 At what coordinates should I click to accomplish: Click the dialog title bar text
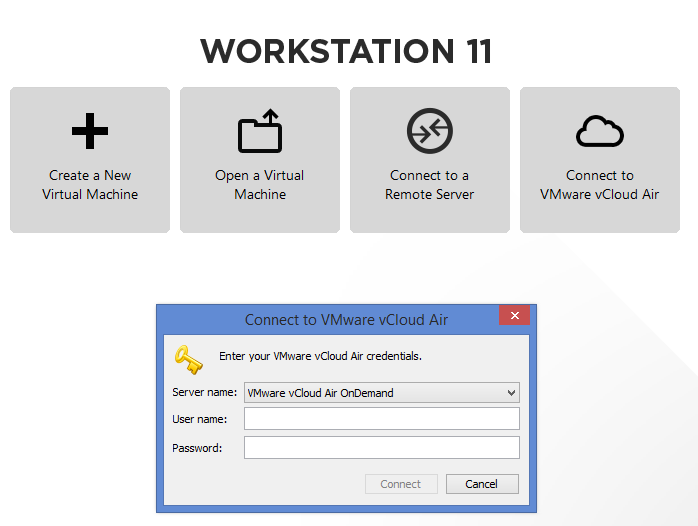click(x=346, y=320)
